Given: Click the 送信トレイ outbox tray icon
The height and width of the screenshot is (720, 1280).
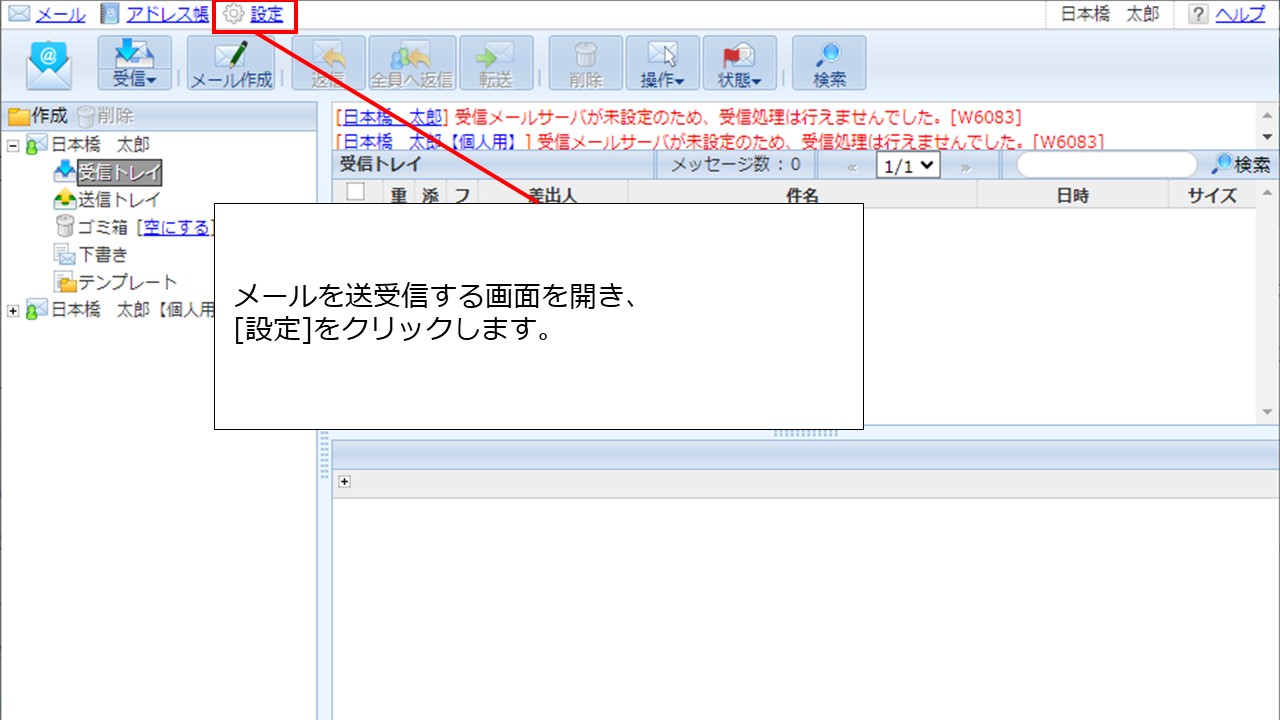Looking at the screenshot, I should click(x=65, y=200).
